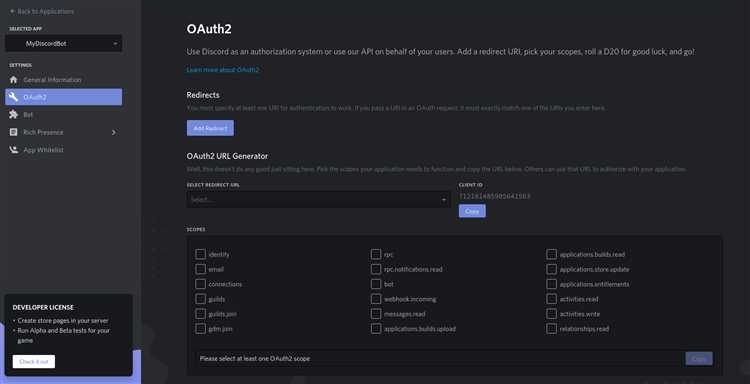Open the Select Redirect URL dropdown
This screenshot has width=750, height=384.
coord(319,199)
